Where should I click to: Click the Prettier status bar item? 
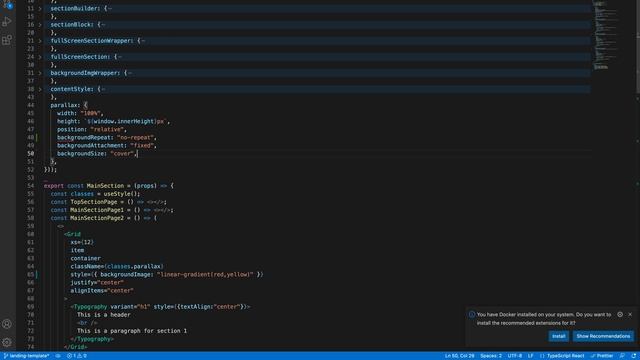click(602, 356)
